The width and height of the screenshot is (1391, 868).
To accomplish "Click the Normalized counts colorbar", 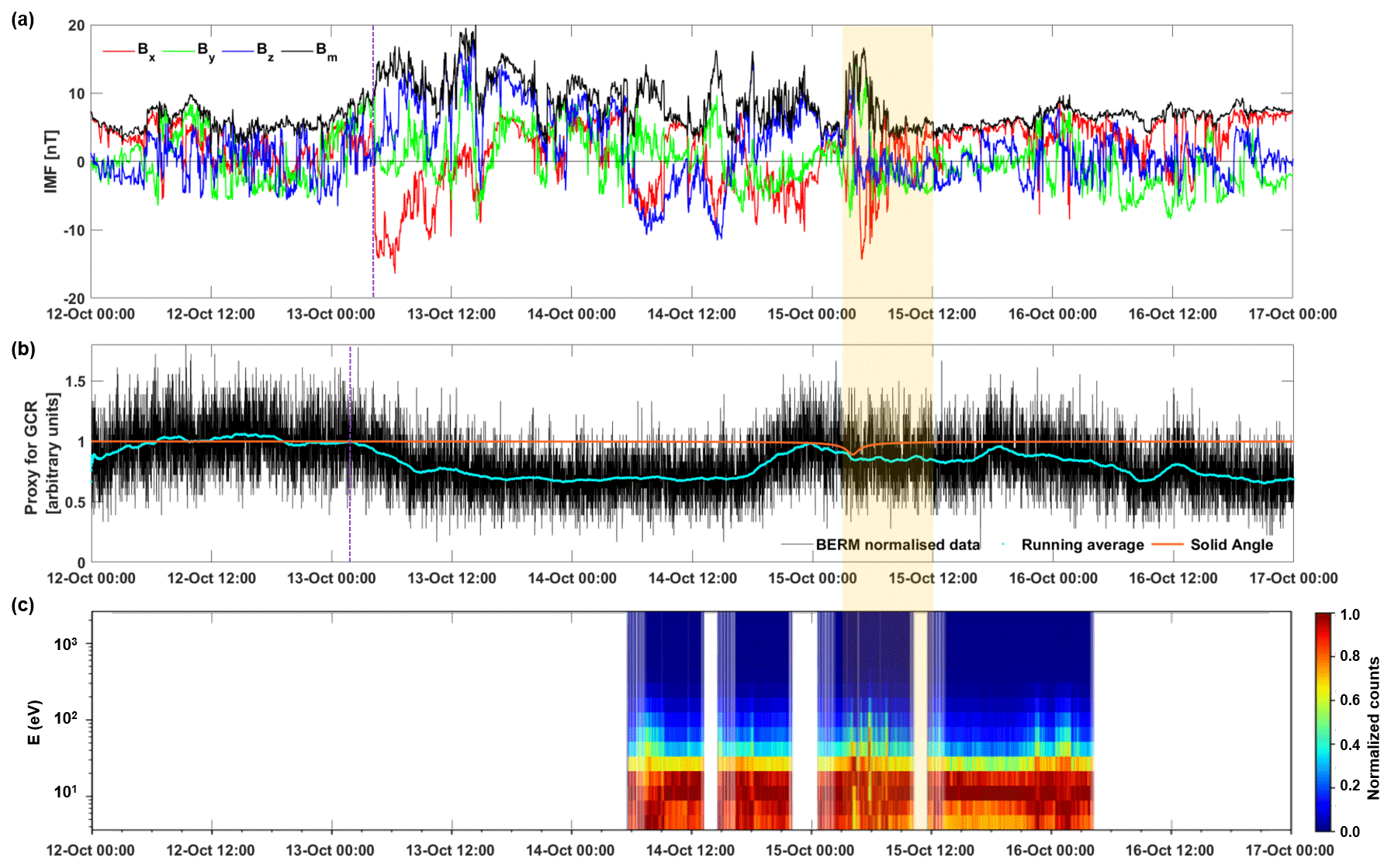I will coord(1323,721).
